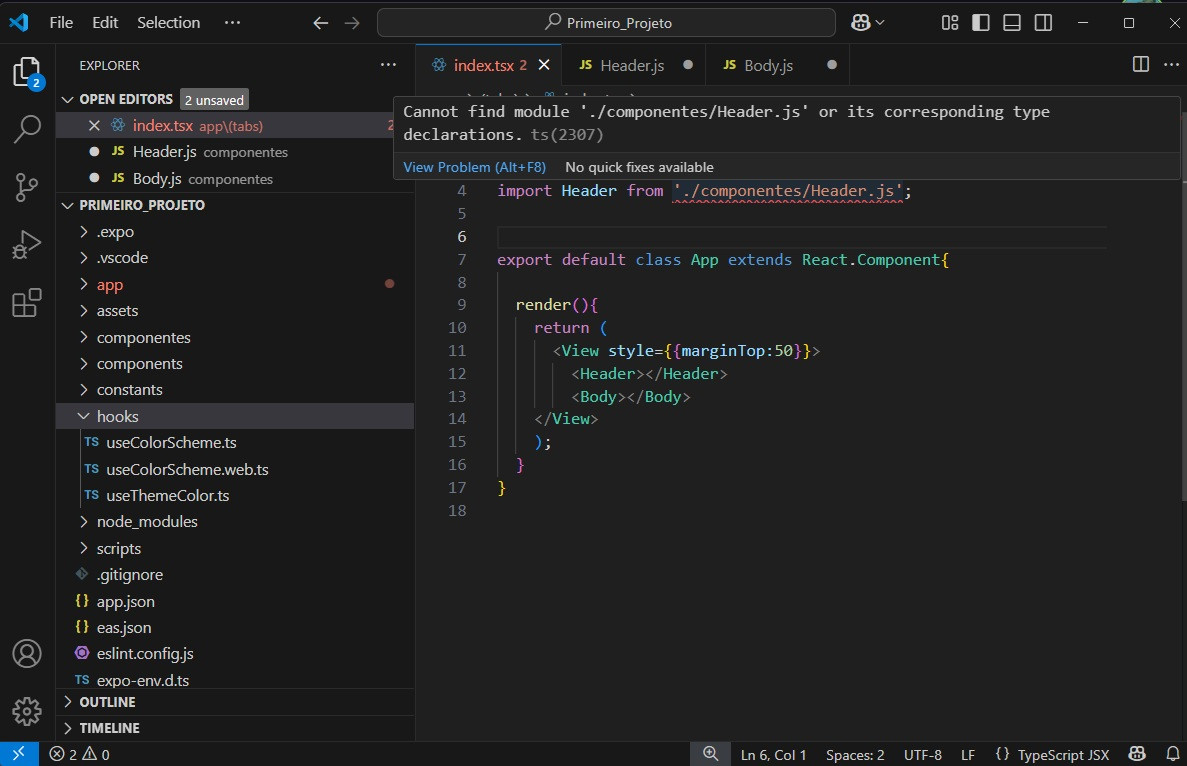Expand the node_modules folder
Viewport: 1187px width, 766px height.
tap(235, 522)
